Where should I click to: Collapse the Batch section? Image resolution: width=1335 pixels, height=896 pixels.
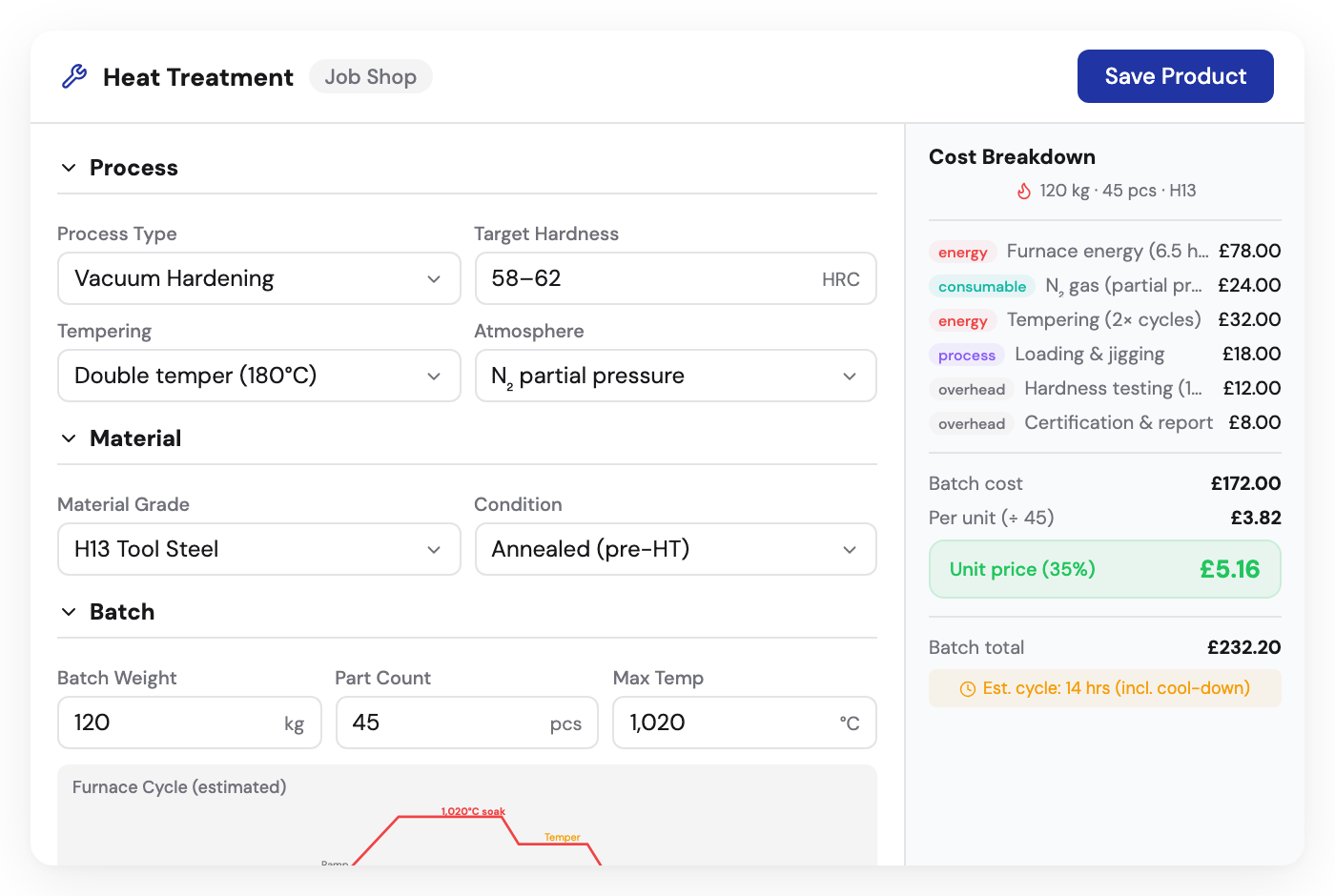click(68, 611)
